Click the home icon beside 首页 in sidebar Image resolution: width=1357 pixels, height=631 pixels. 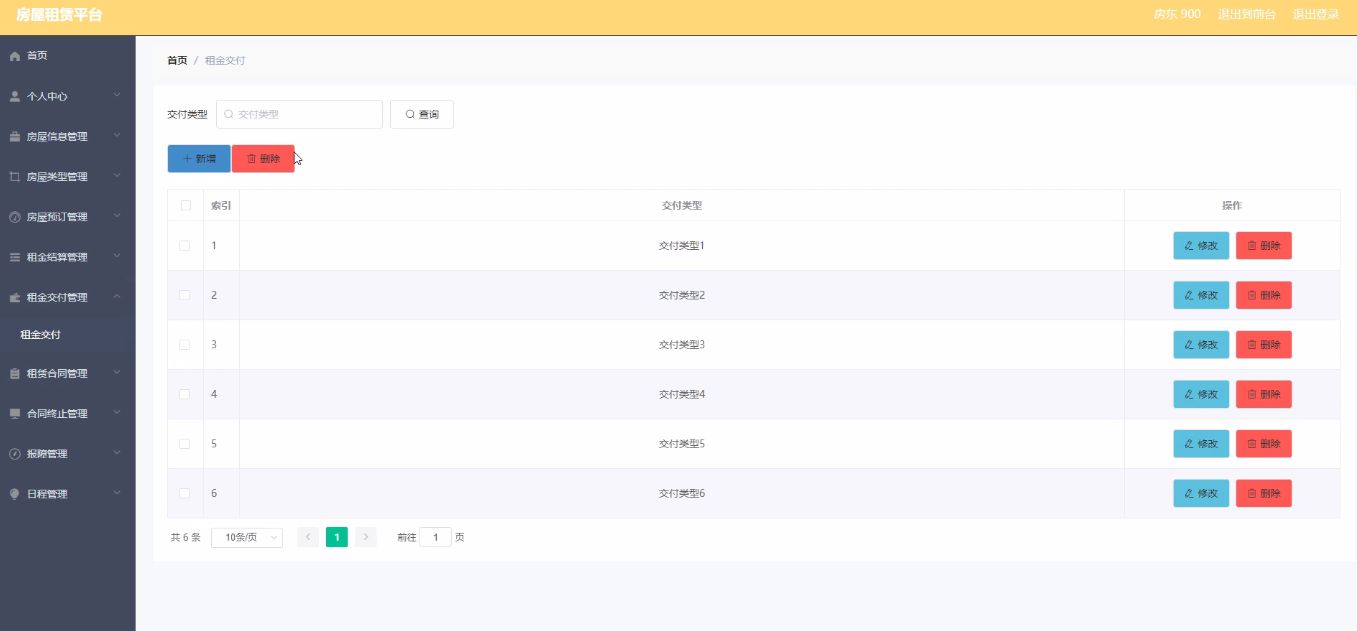tap(14, 56)
